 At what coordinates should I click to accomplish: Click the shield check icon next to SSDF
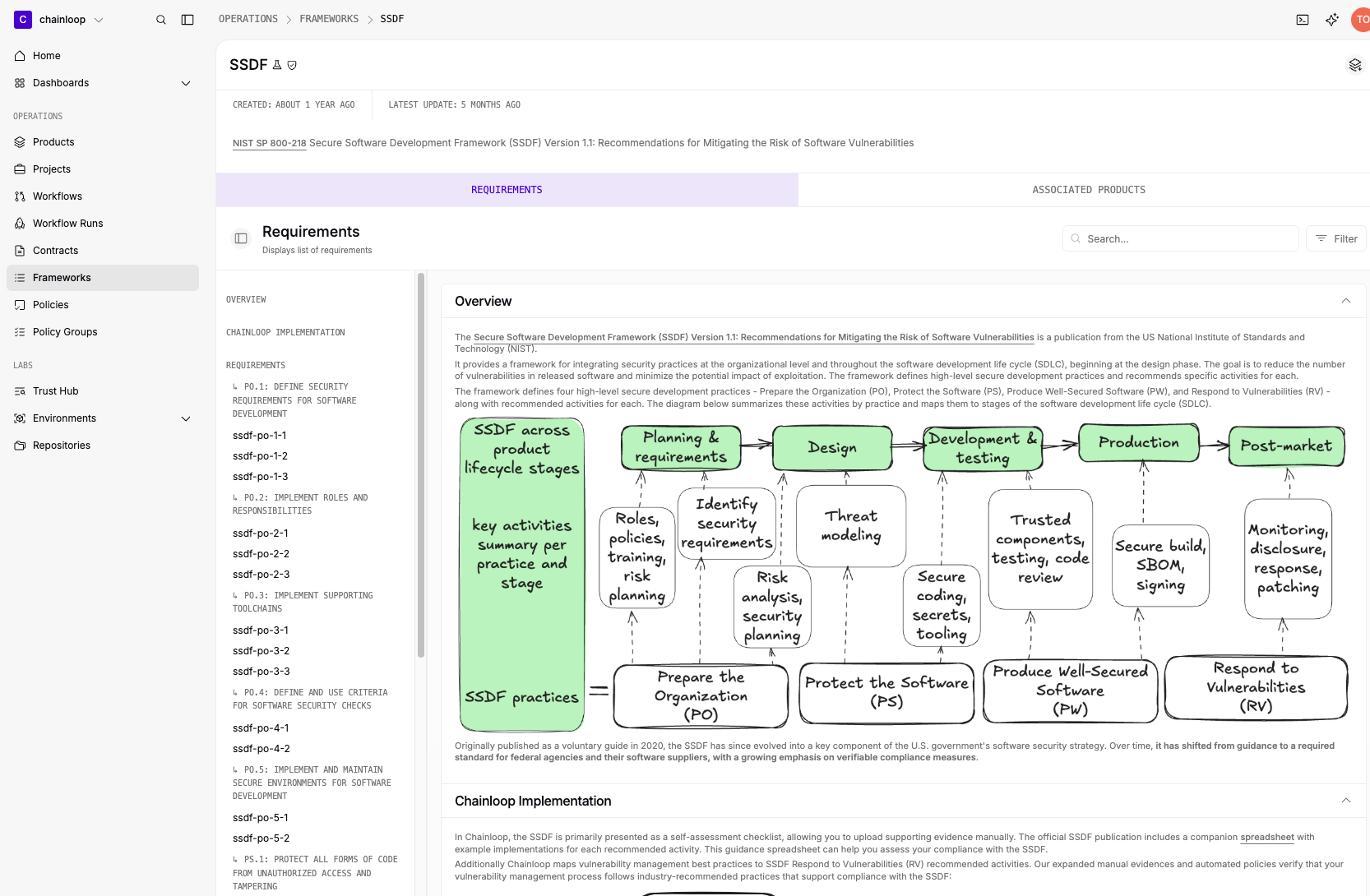coord(292,65)
